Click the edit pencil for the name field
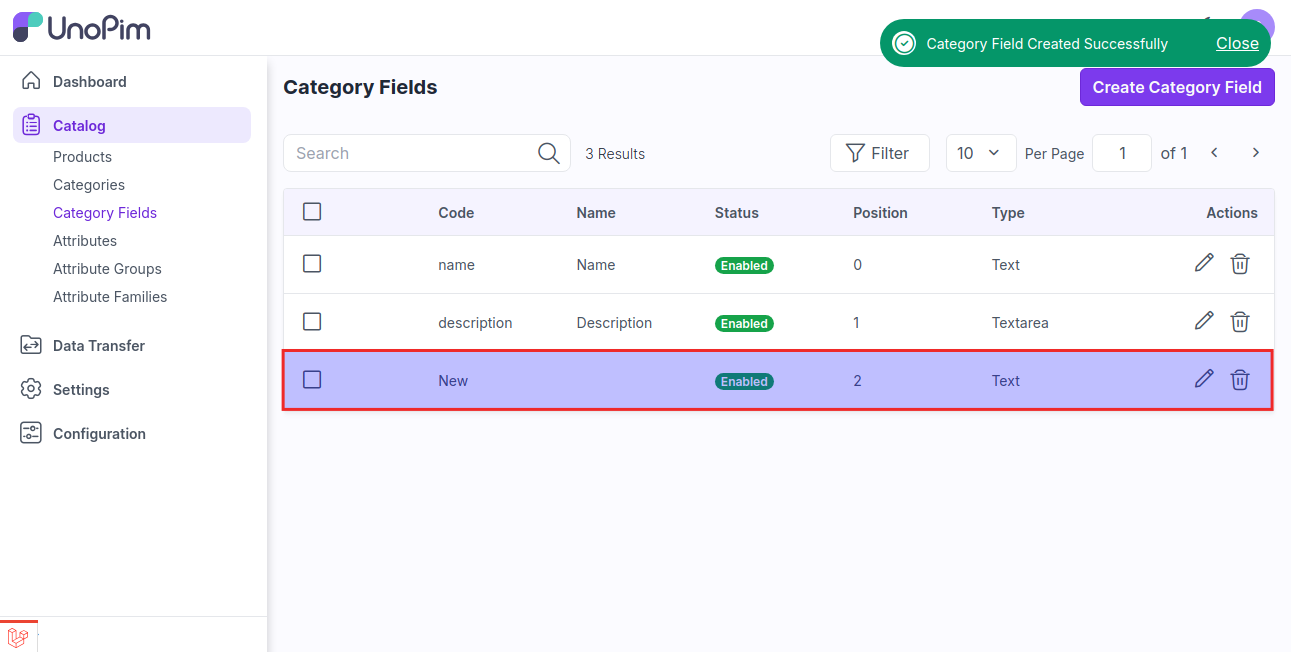 [x=1204, y=263]
